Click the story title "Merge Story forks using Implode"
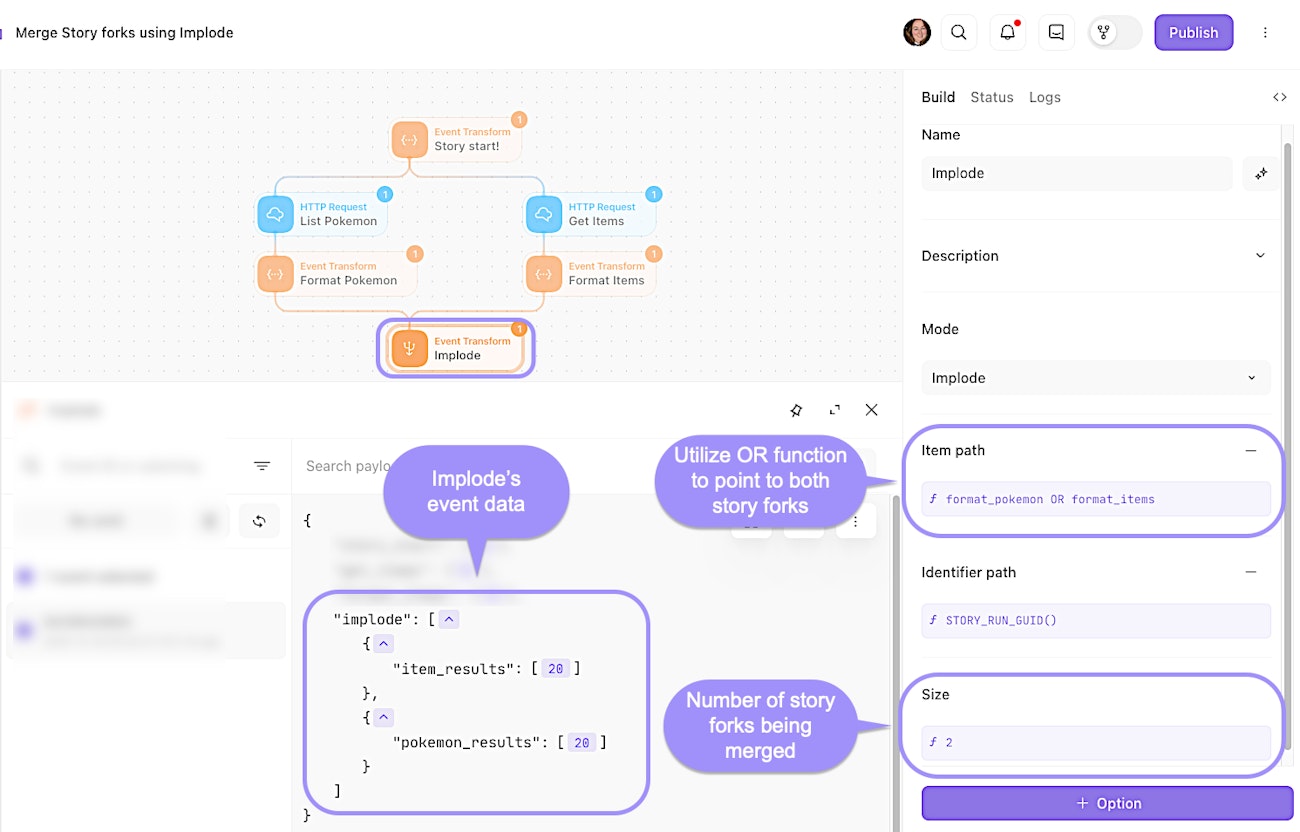Viewport: 1300px width, 832px height. pos(124,32)
